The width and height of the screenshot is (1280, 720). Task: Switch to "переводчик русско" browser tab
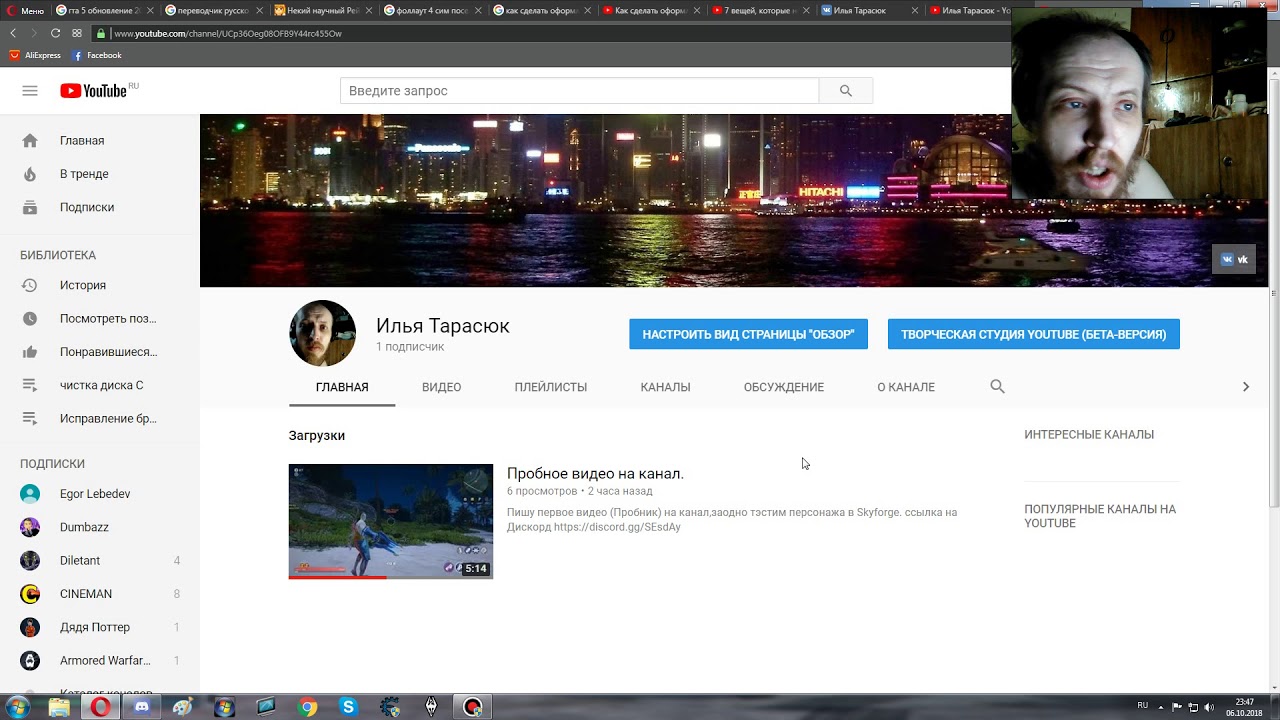coord(212,10)
